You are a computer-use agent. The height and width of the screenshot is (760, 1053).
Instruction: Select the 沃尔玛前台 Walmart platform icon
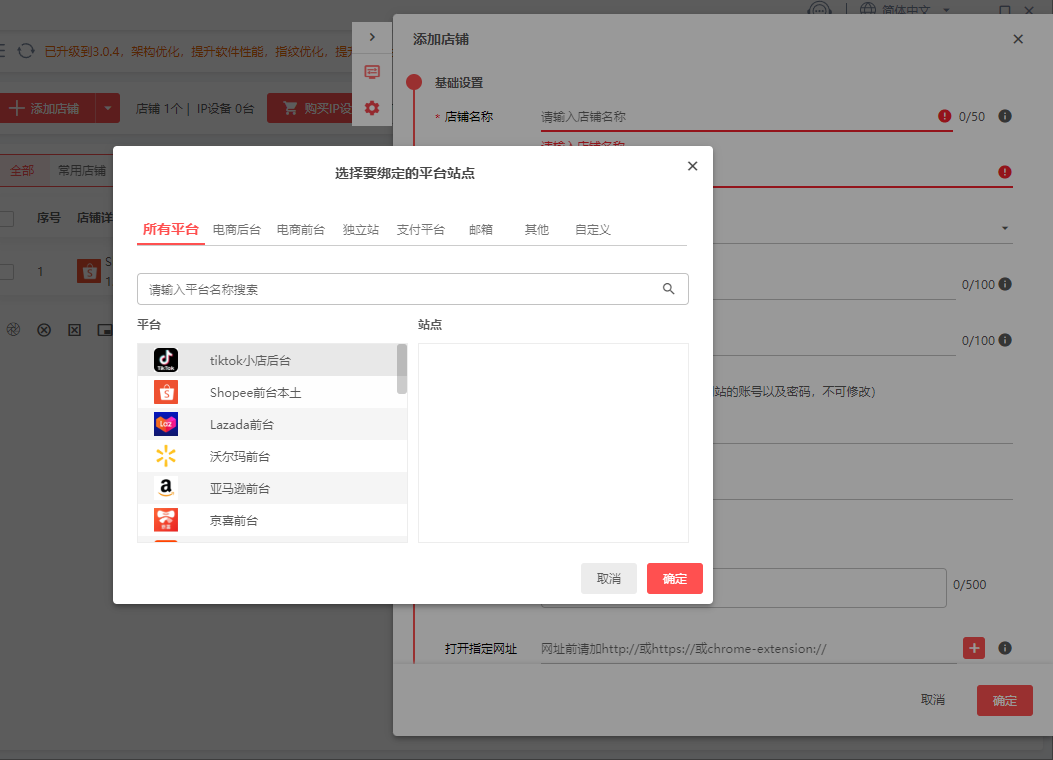point(166,456)
